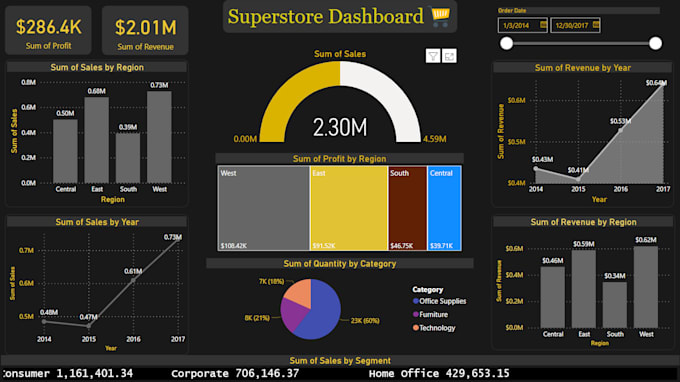
Task: Click the 4.59M gauge maximum label
Action: 435,139
